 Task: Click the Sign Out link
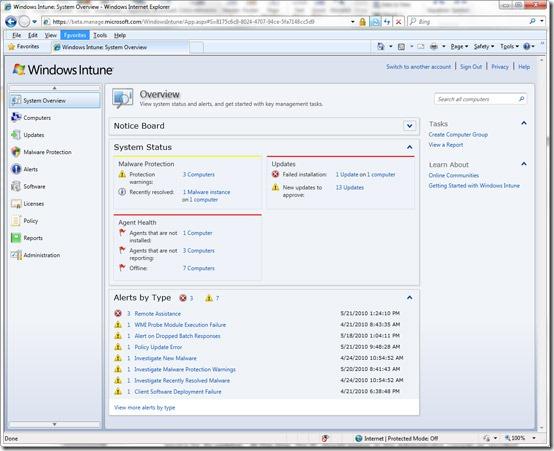pyautogui.click(x=471, y=66)
